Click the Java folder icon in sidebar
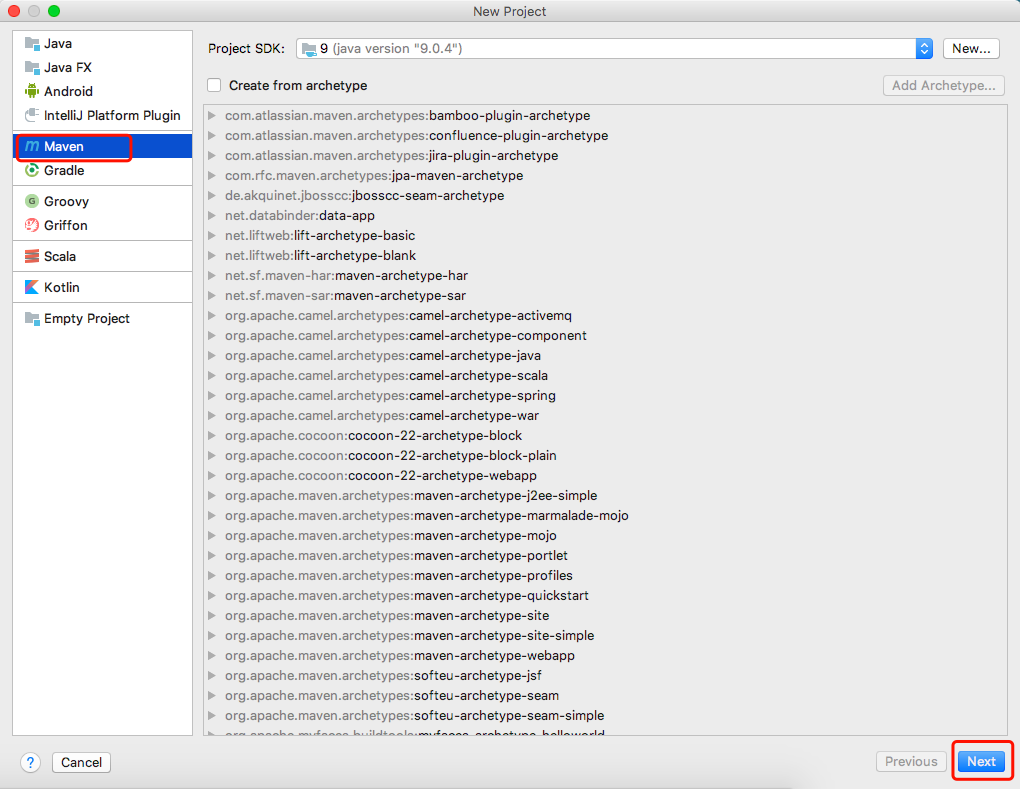Image resolution: width=1020 pixels, height=789 pixels. (x=32, y=44)
